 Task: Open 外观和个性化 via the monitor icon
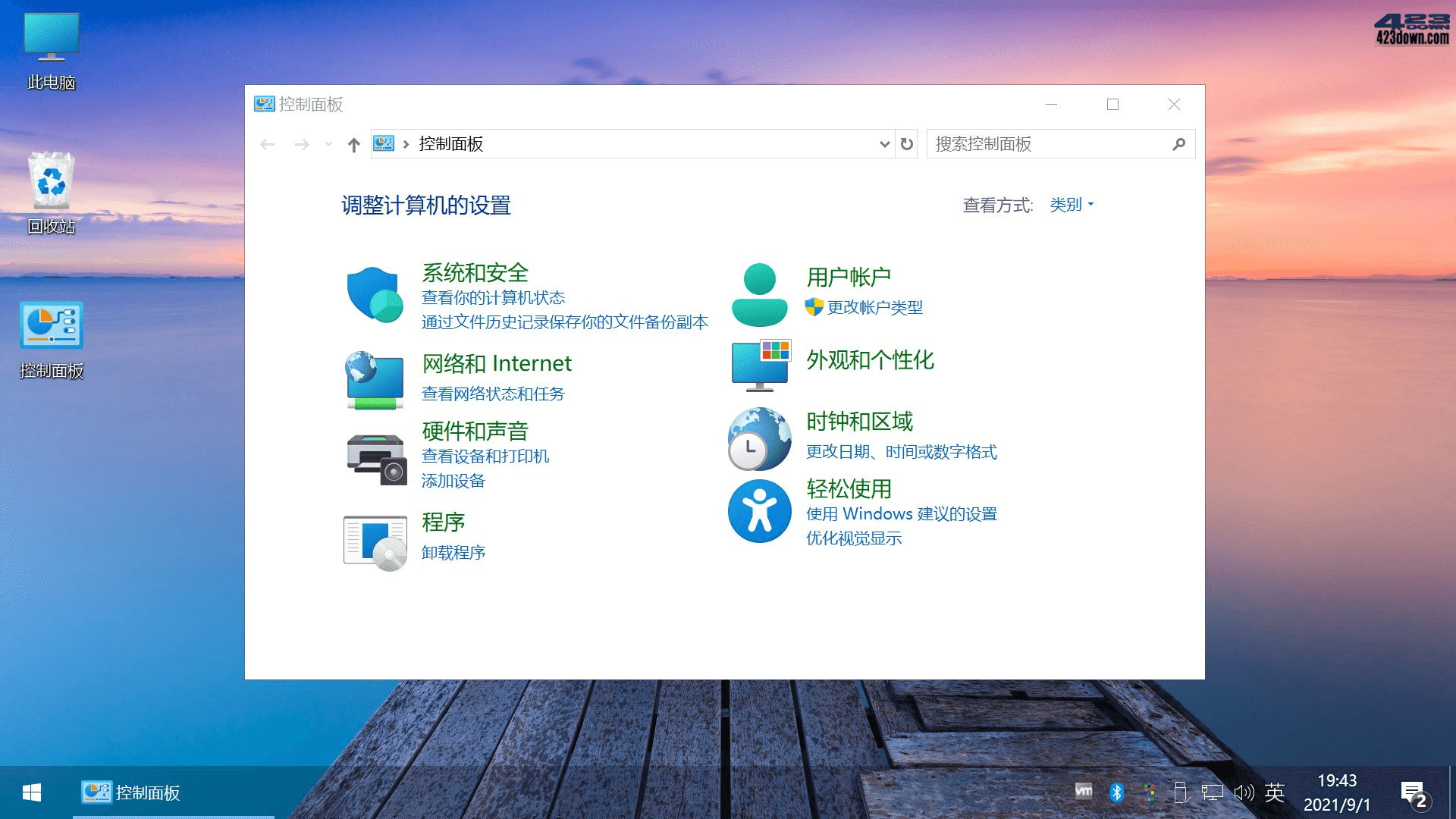click(x=758, y=364)
